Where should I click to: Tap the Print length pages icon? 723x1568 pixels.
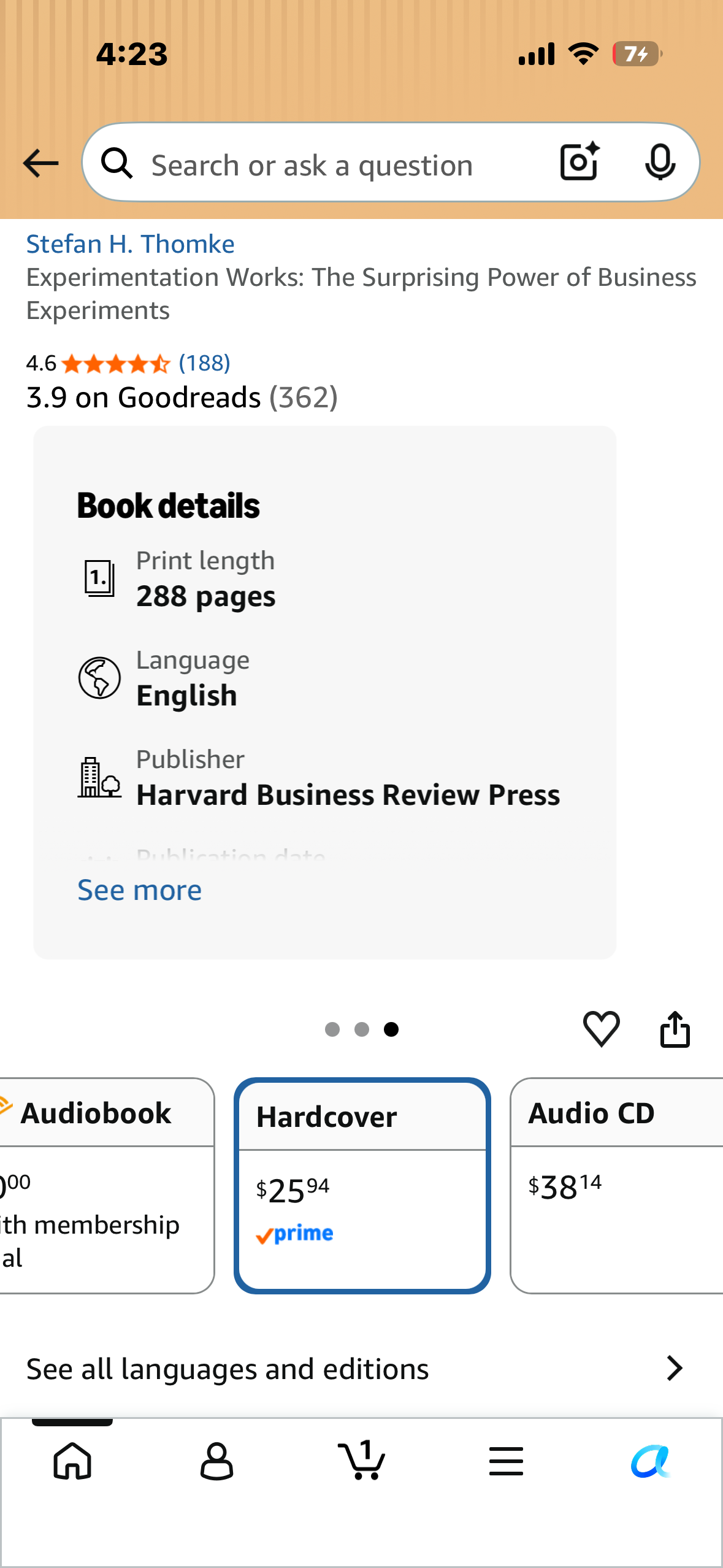coord(99,578)
